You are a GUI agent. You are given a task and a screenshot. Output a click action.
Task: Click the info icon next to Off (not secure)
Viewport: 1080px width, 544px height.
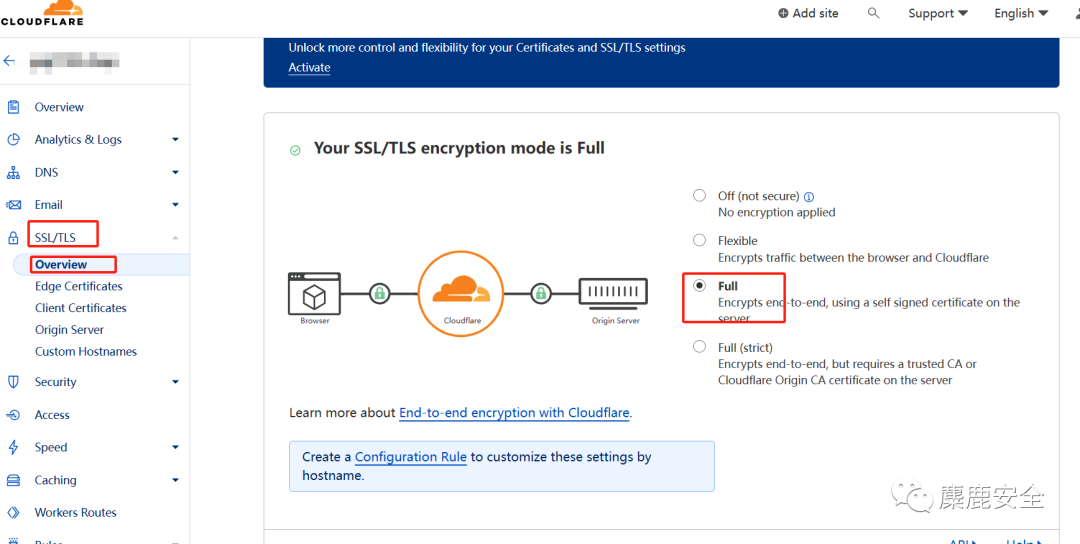[809, 196]
